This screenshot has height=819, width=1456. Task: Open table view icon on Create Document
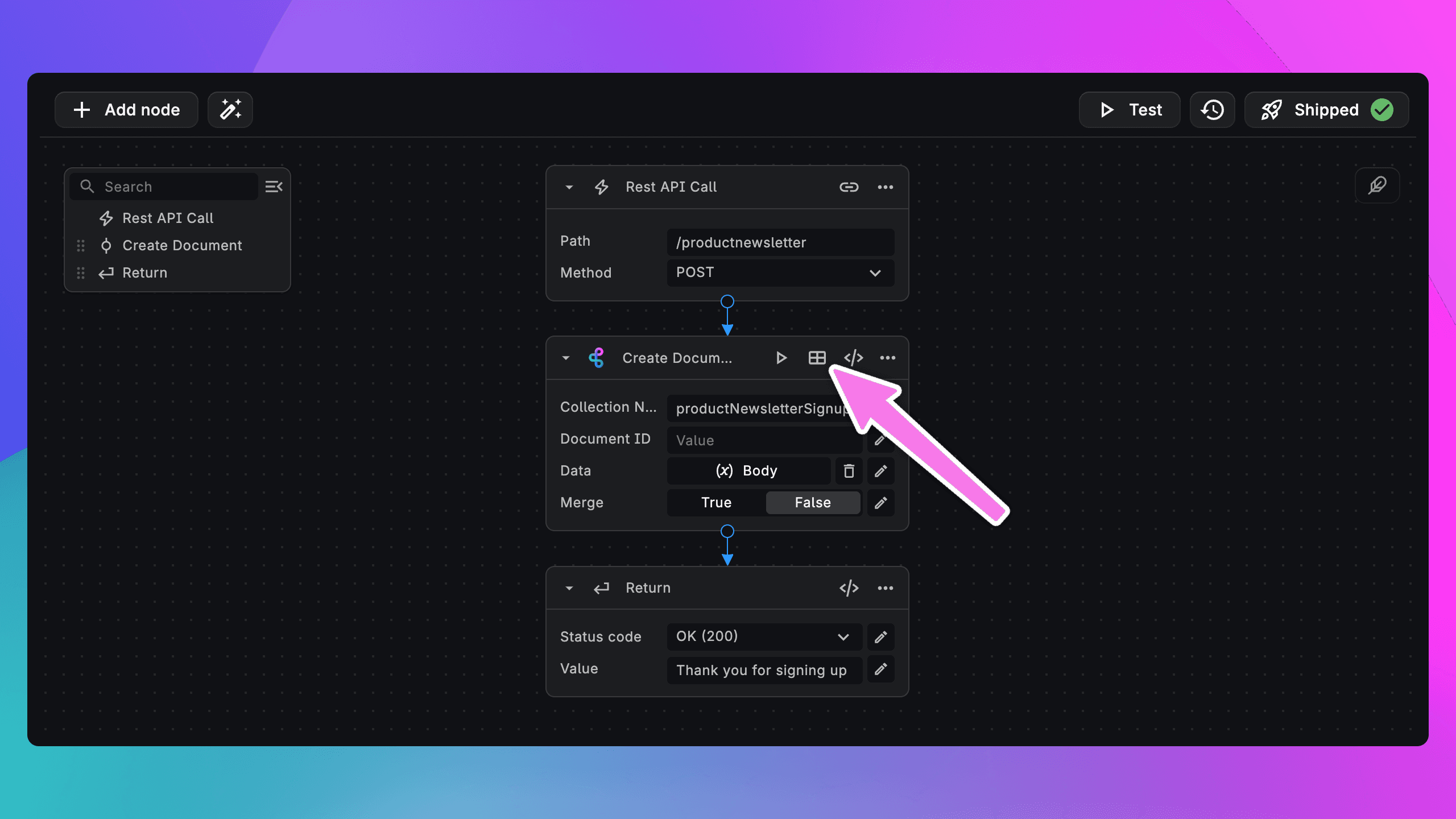tap(817, 358)
